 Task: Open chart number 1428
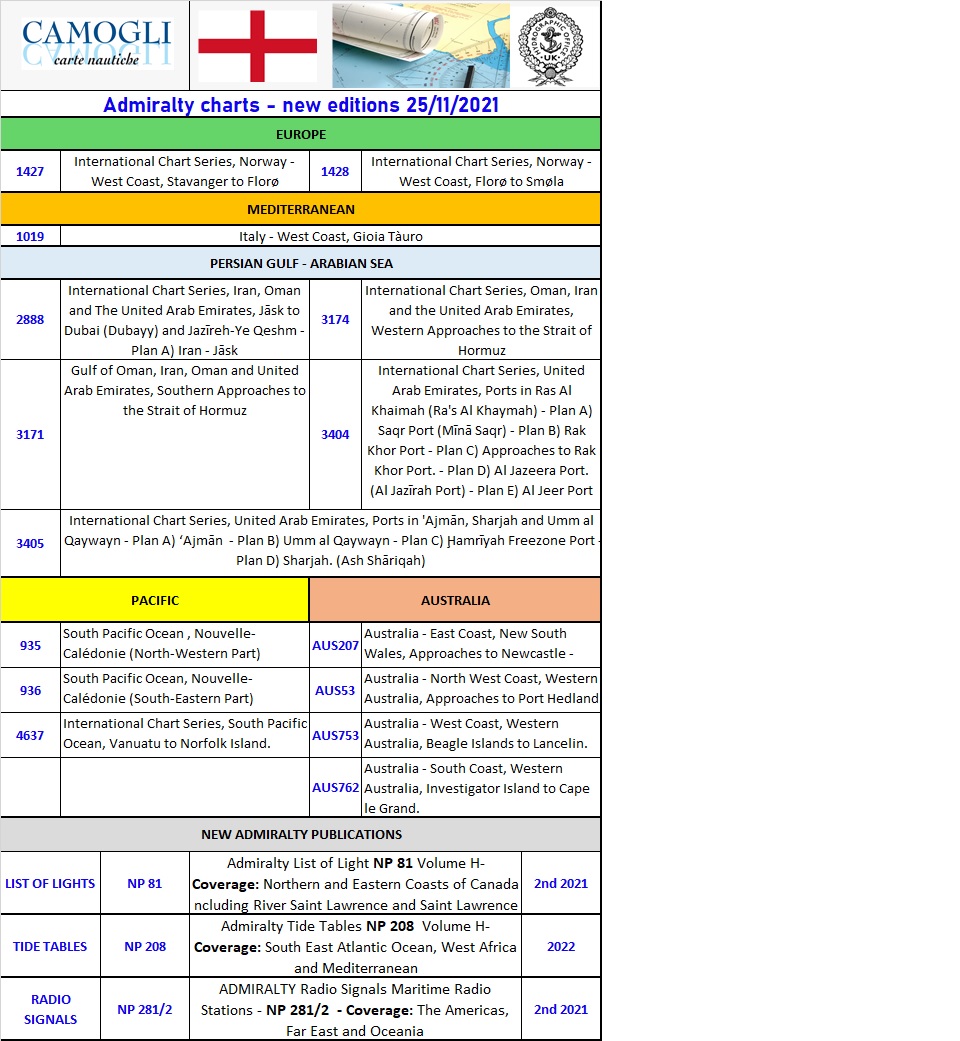point(335,171)
